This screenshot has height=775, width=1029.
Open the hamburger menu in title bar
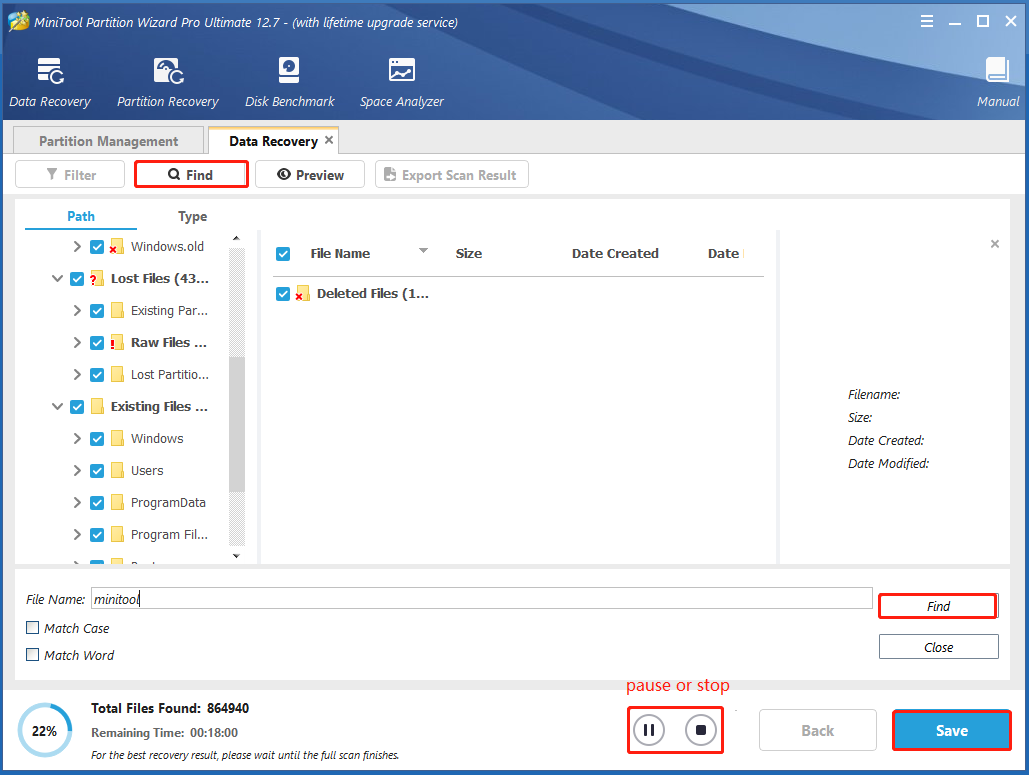[927, 21]
